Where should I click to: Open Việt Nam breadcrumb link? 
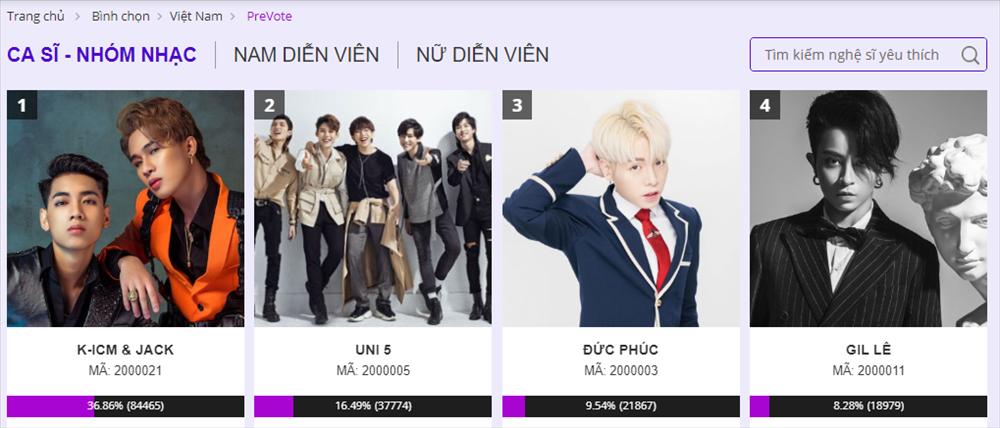tap(196, 17)
